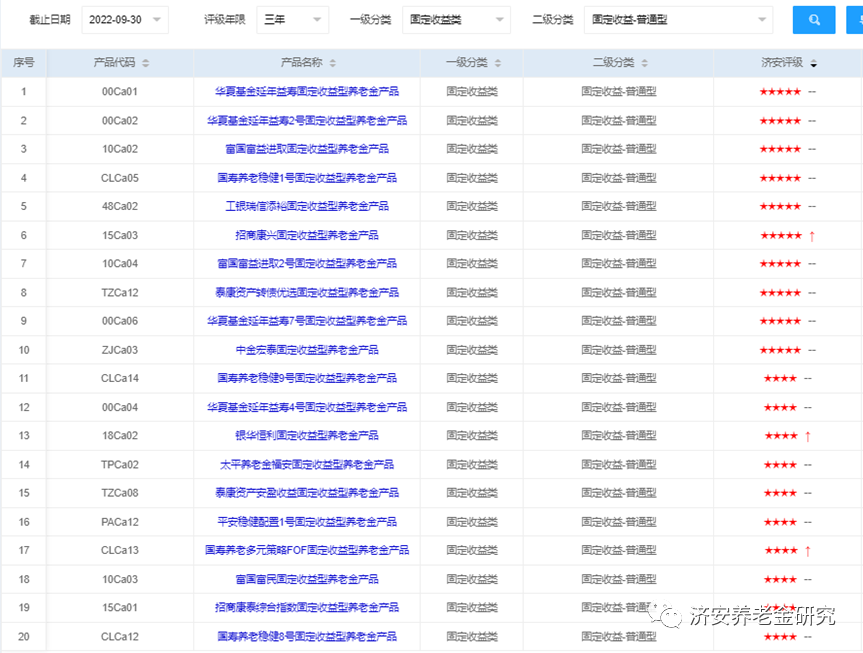Open product 国寿养老多元策略FOF固定收益型养老金产品

tap(307, 549)
